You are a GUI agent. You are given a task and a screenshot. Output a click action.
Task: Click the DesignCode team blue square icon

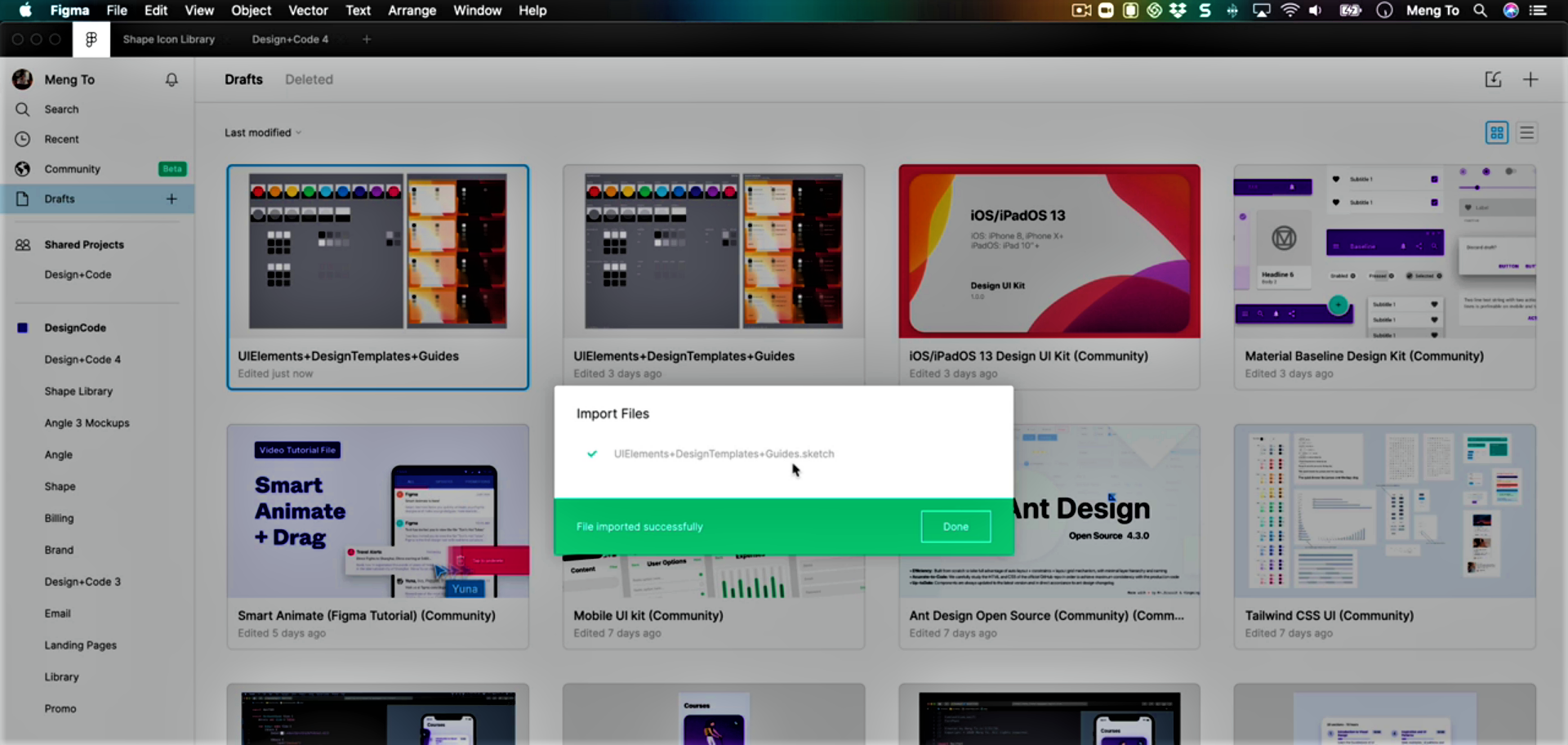click(x=23, y=328)
